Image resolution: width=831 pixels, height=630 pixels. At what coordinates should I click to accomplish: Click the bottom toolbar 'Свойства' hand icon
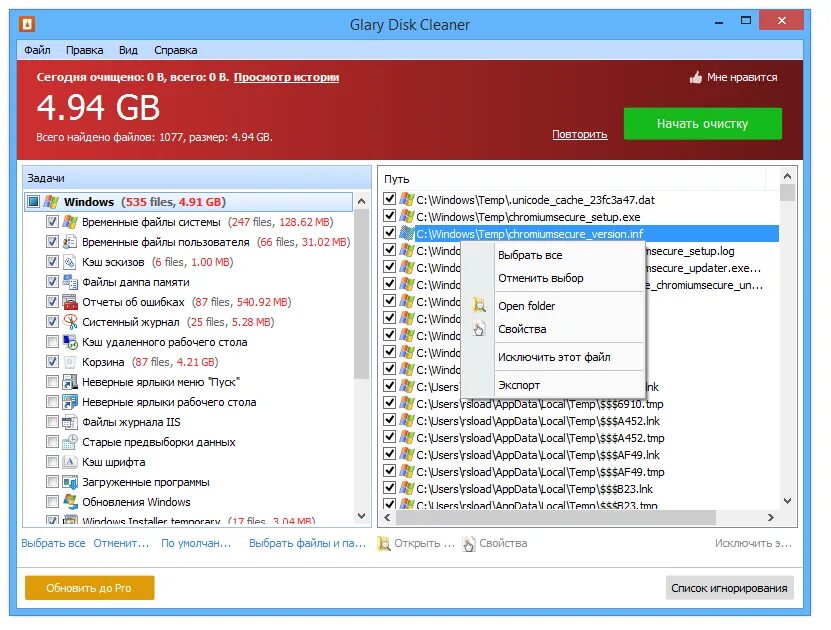(469, 544)
